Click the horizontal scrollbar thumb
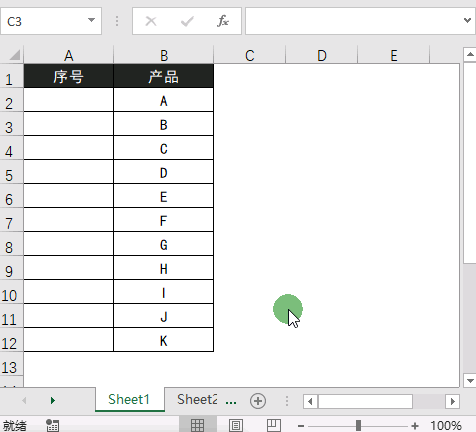 click(x=365, y=401)
